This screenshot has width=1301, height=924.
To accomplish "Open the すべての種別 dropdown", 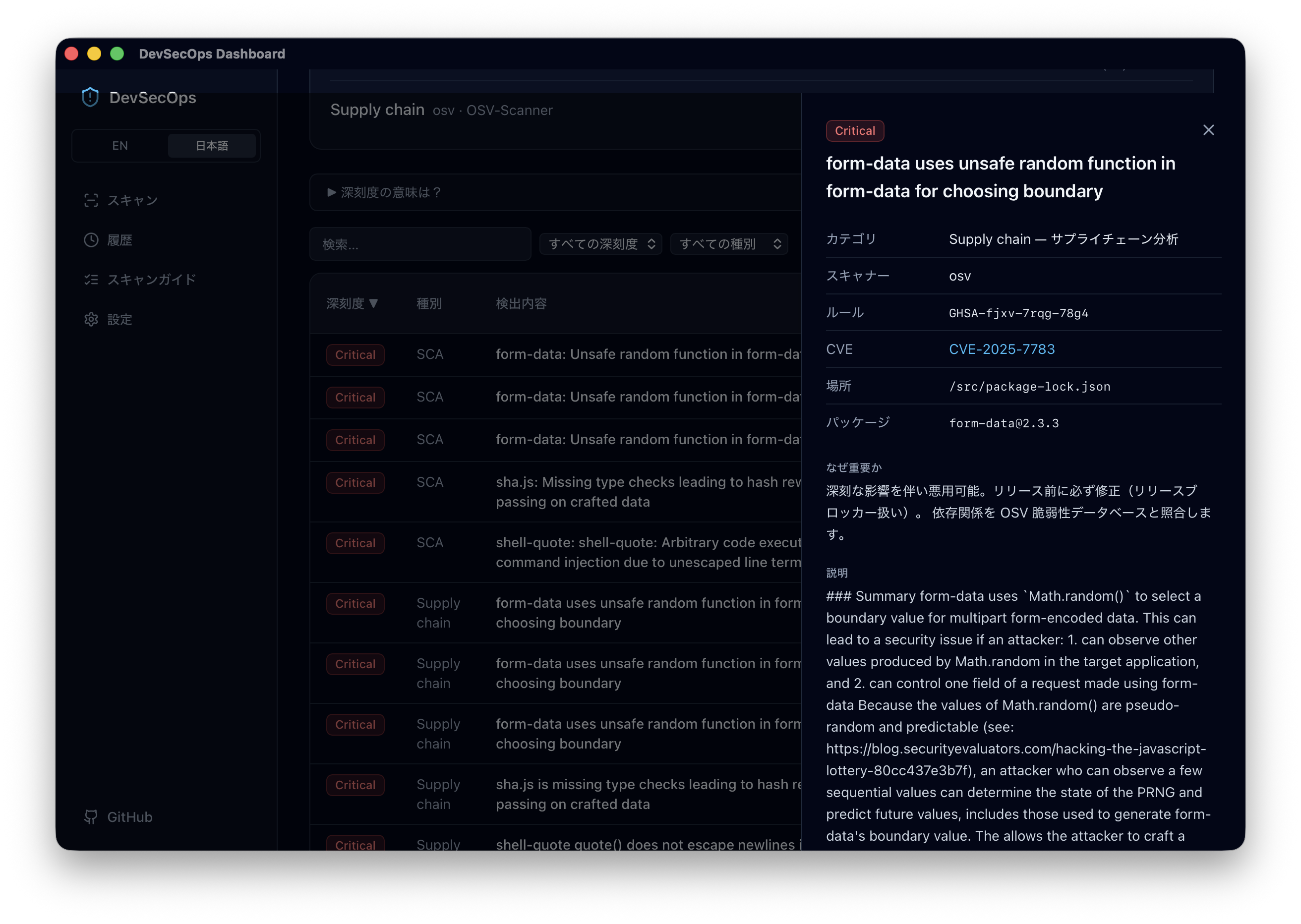I will point(729,244).
